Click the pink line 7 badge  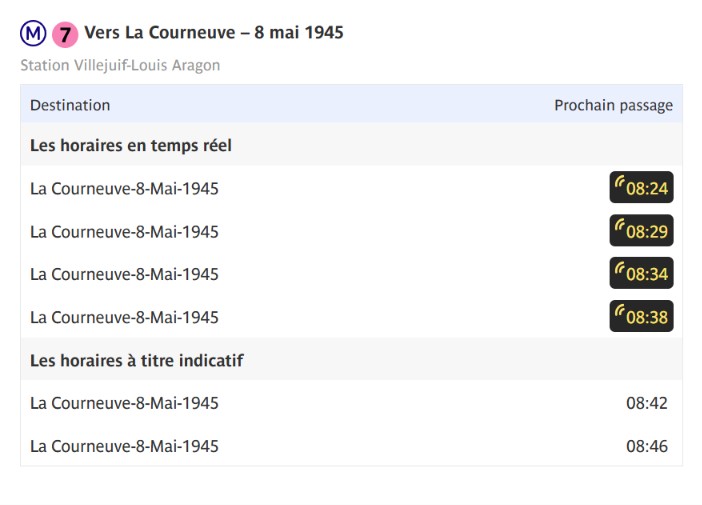pos(65,34)
